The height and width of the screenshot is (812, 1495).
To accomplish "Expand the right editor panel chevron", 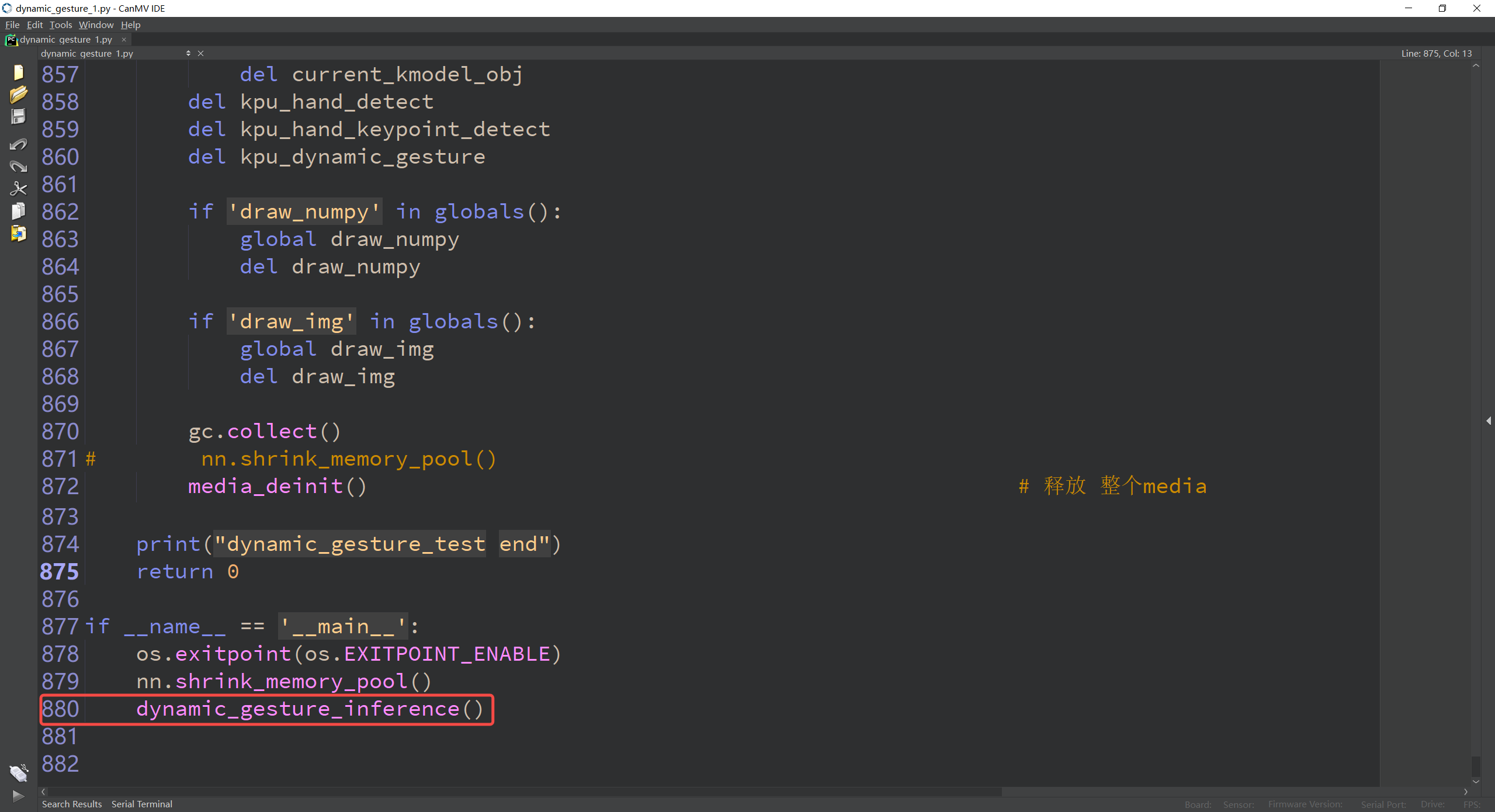I will point(1488,420).
